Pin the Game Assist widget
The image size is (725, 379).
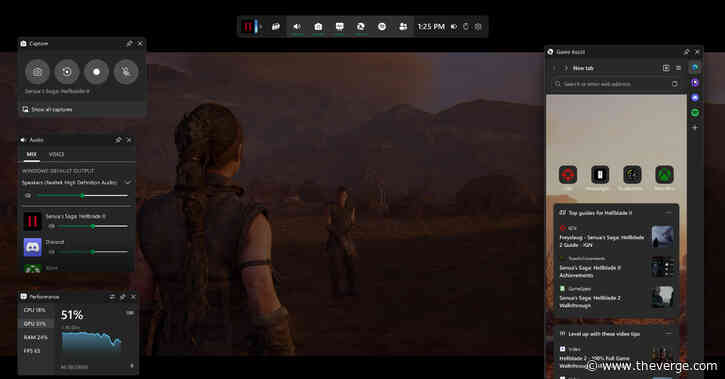tap(687, 52)
